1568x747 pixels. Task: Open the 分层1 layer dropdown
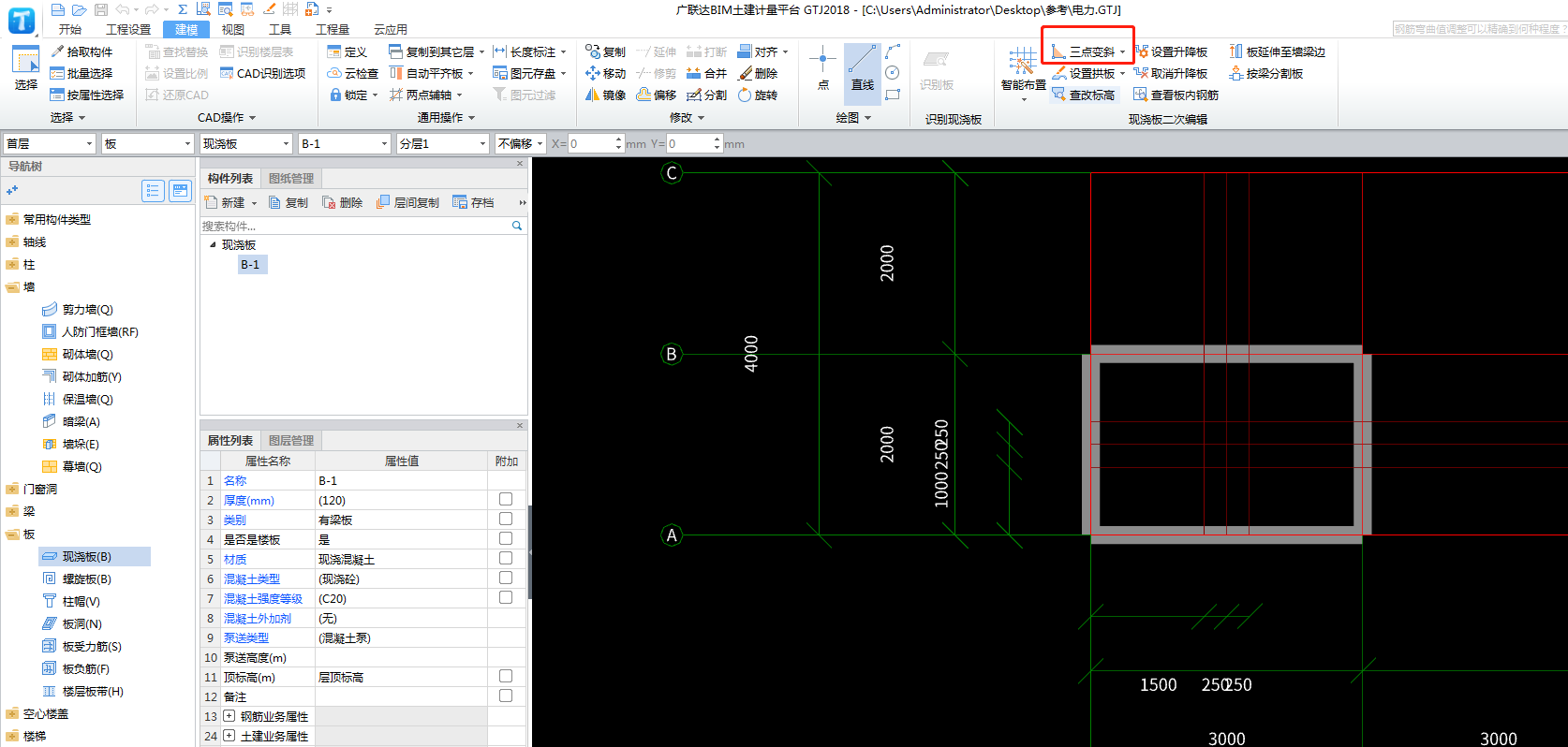point(443,143)
